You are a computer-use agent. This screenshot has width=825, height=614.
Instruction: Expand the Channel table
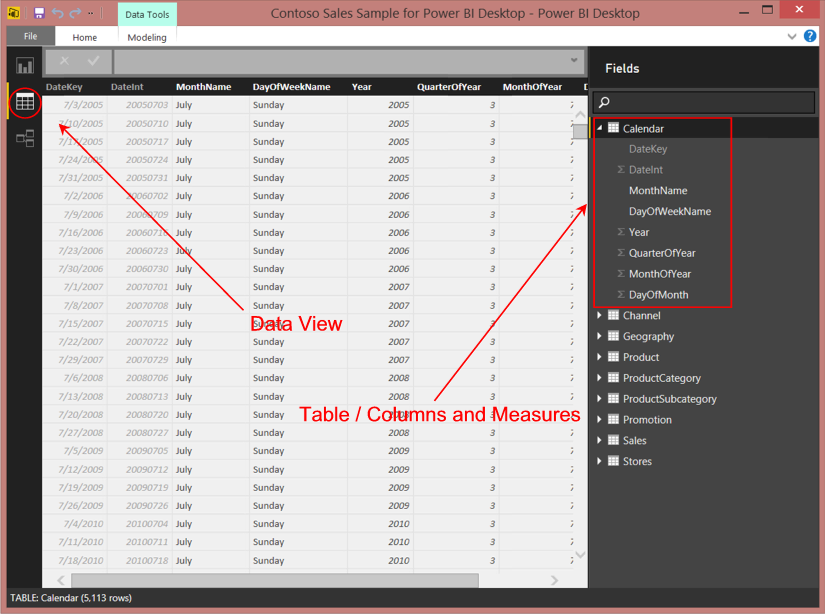click(x=599, y=315)
